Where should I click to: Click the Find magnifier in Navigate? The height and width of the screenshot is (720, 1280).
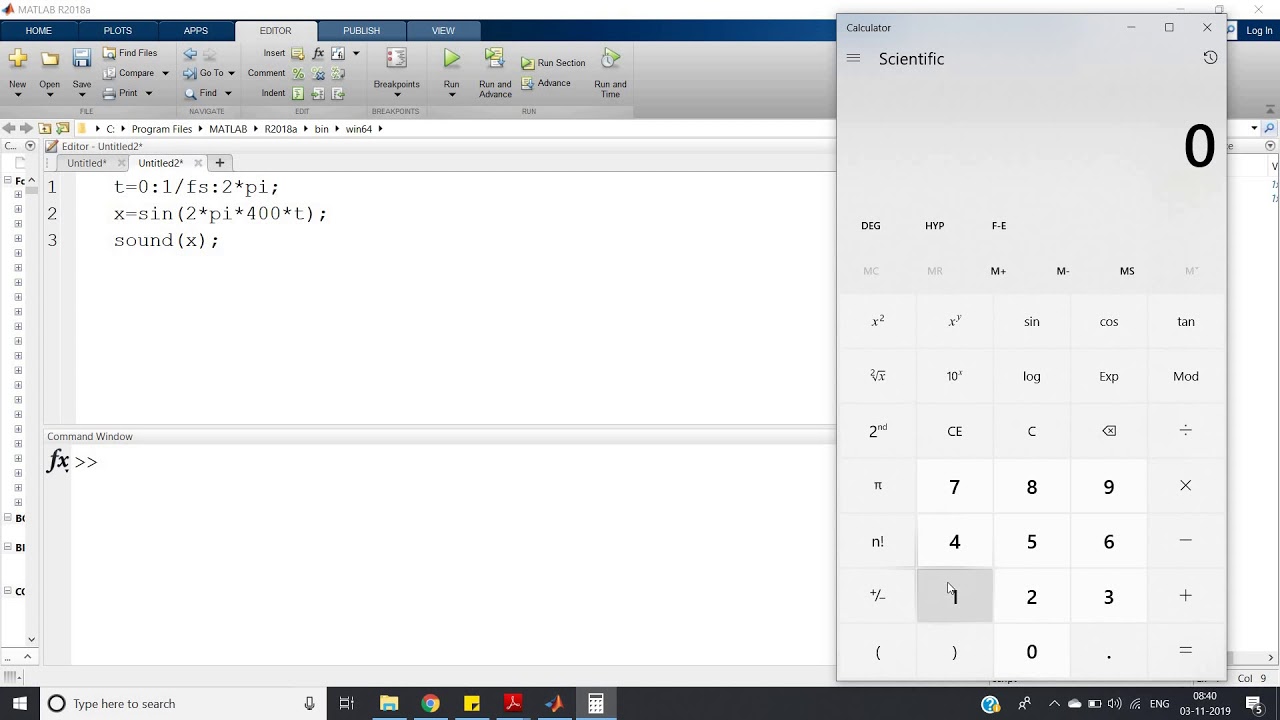pyautogui.click(x=190, y=93)
